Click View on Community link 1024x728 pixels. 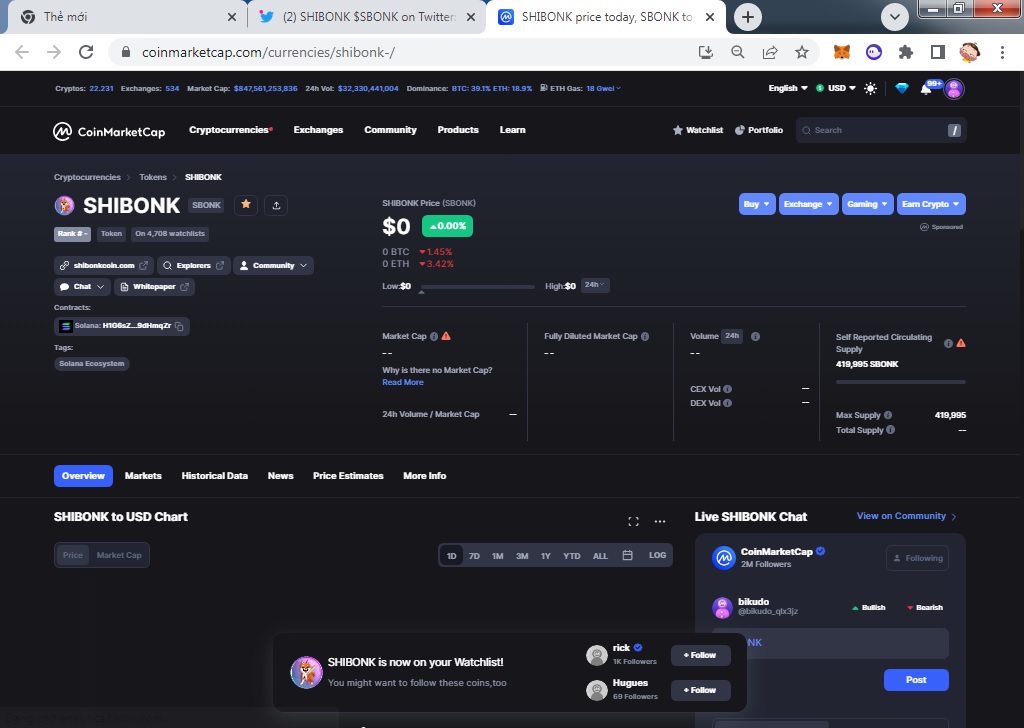[906, 516]
